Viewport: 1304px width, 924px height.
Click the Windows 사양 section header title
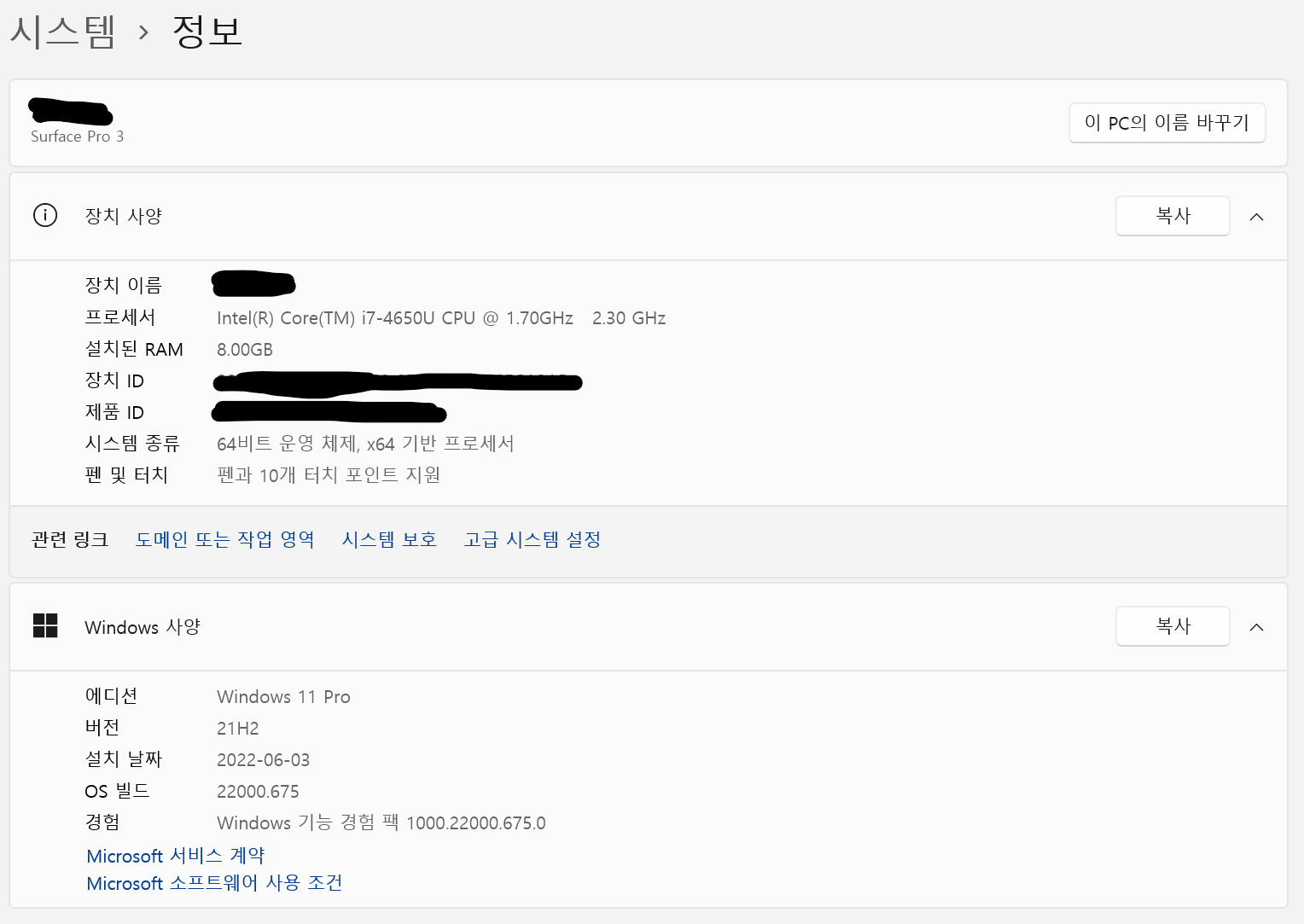click(x=143, y=627)
